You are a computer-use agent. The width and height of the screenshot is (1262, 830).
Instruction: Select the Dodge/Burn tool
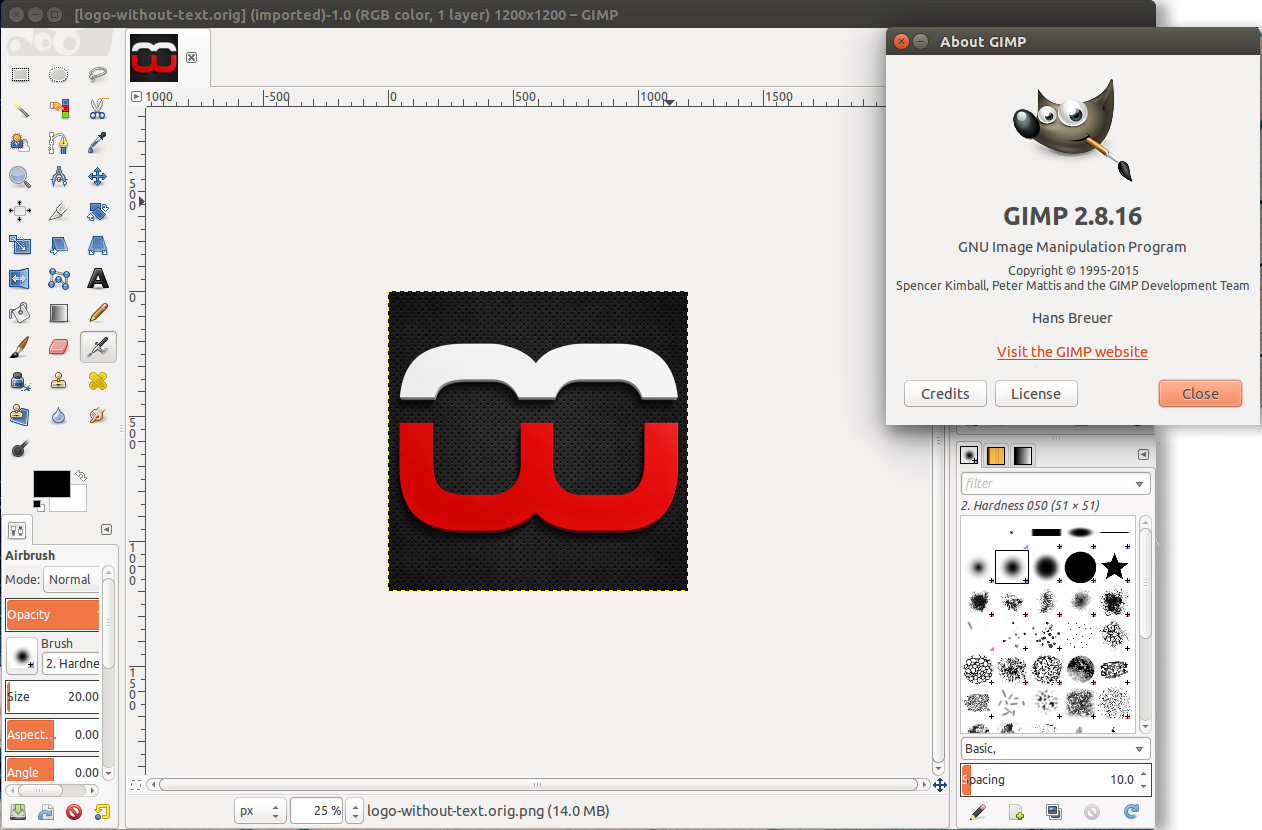[x=20, y=449]
